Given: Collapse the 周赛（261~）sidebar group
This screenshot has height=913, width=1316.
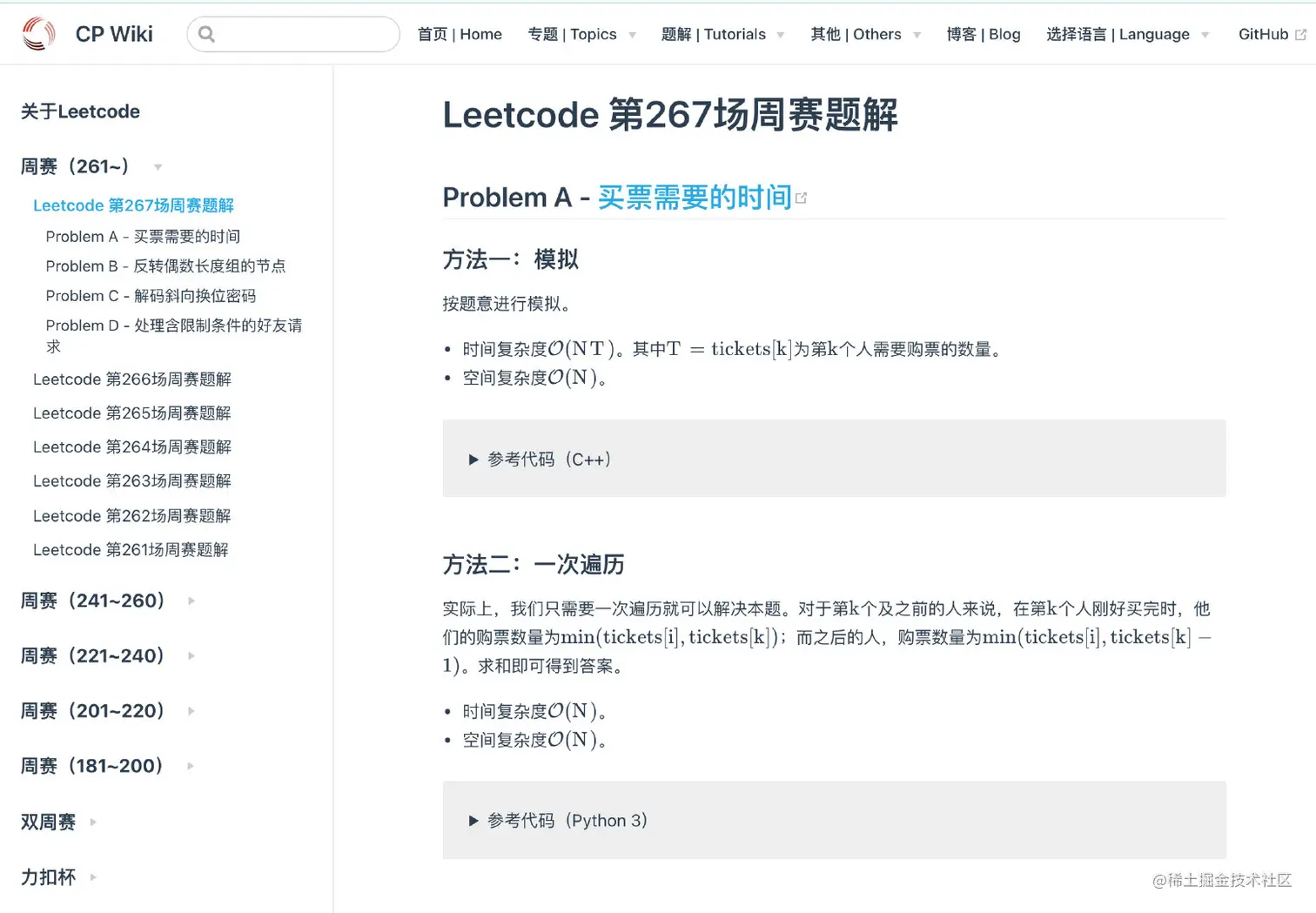Looking at the screenshot, I should (91, 166).
